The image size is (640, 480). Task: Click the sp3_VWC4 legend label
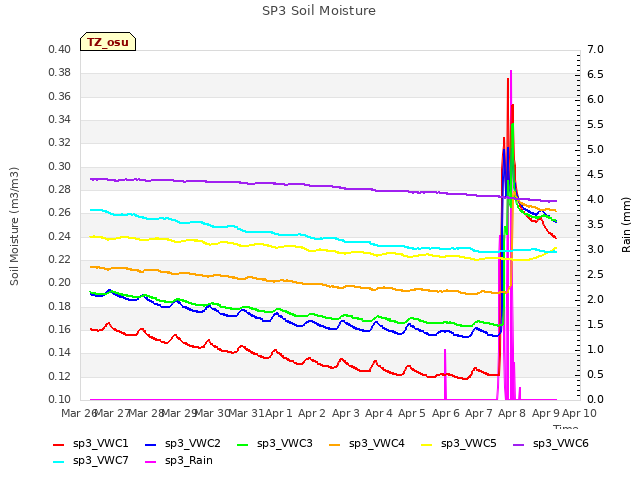[x=376, y=443]
